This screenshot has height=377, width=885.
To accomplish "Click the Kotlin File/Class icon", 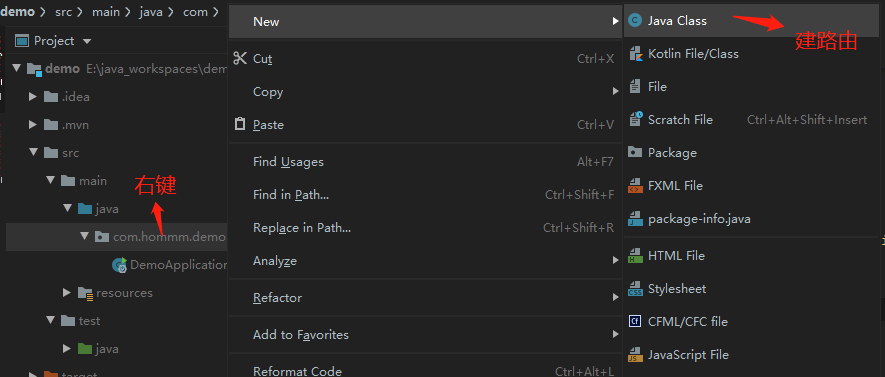I will pyautogui.click(x=636, y=54).
